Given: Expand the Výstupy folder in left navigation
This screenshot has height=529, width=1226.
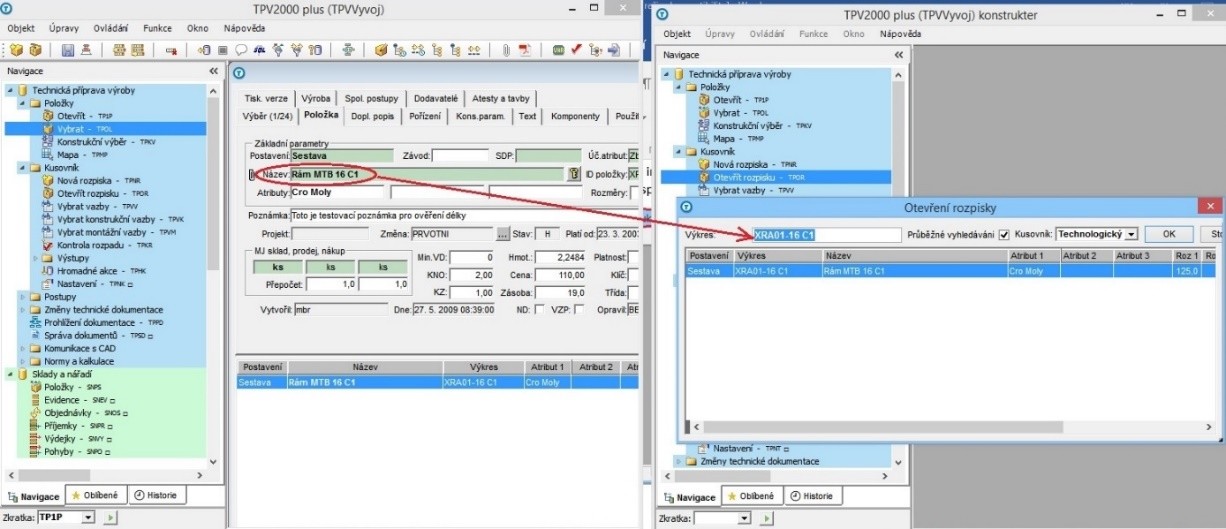Looking at the screenshot, I should click(x=35, y=258).
